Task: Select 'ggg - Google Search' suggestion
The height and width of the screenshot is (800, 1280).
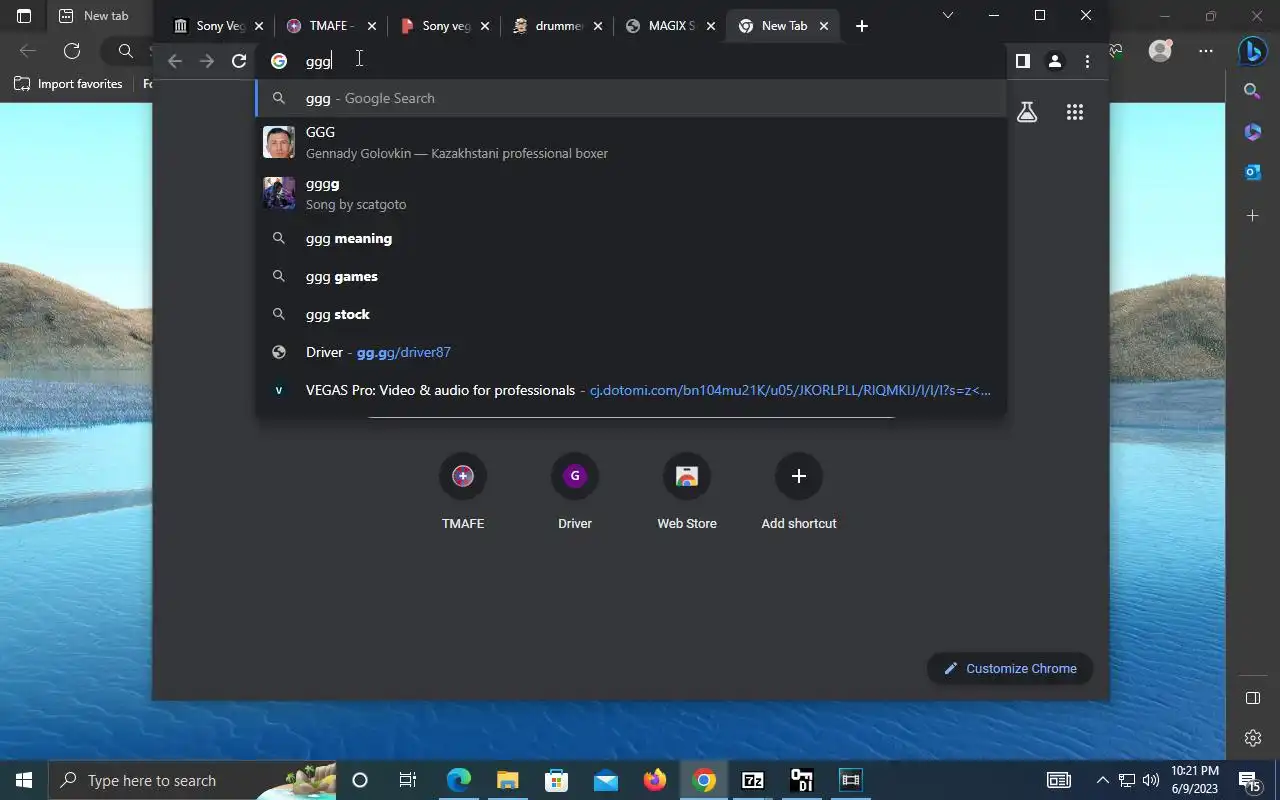Action: 631,98
